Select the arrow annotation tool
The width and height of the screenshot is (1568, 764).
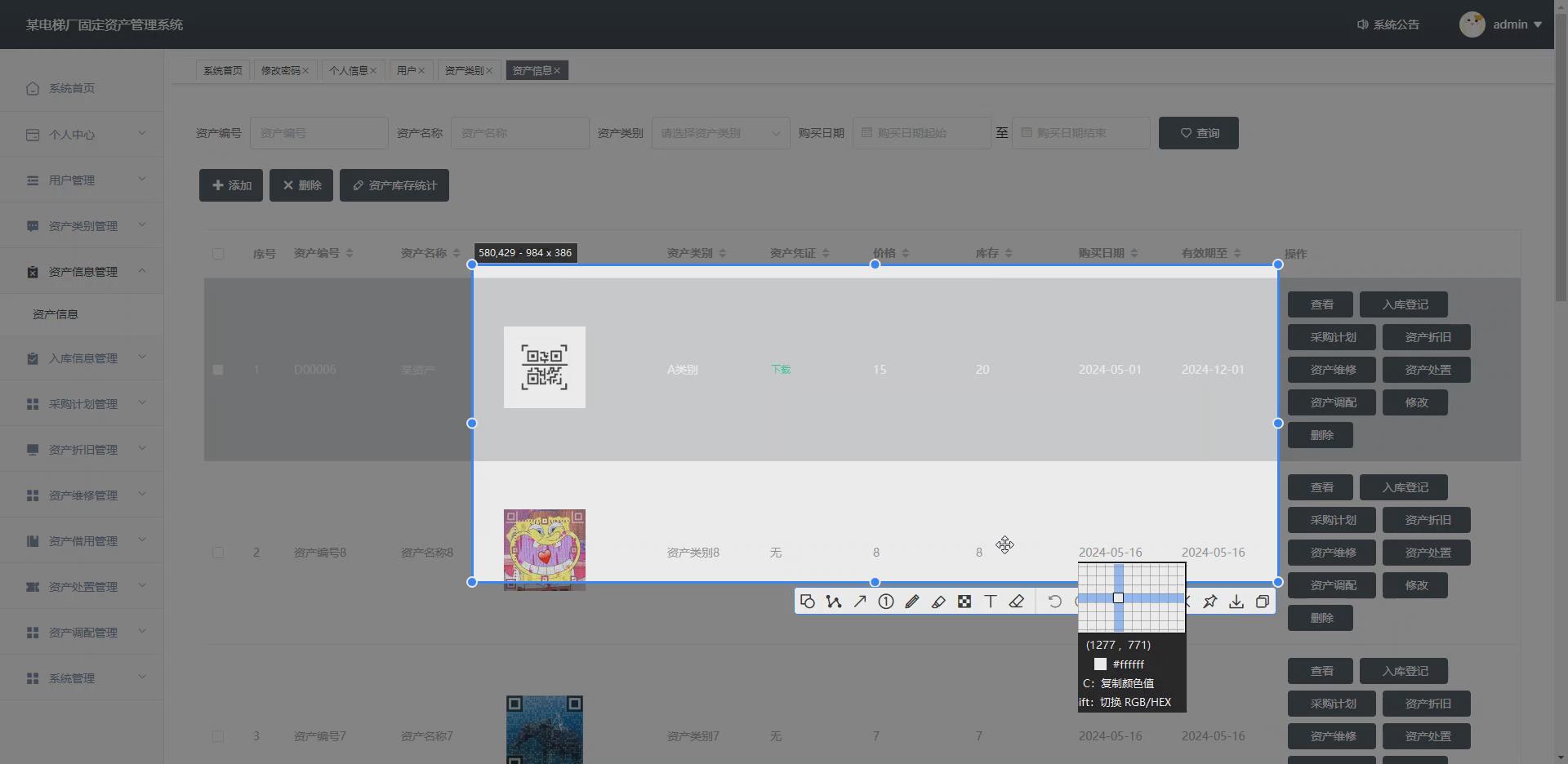click(x=860, y=602)
